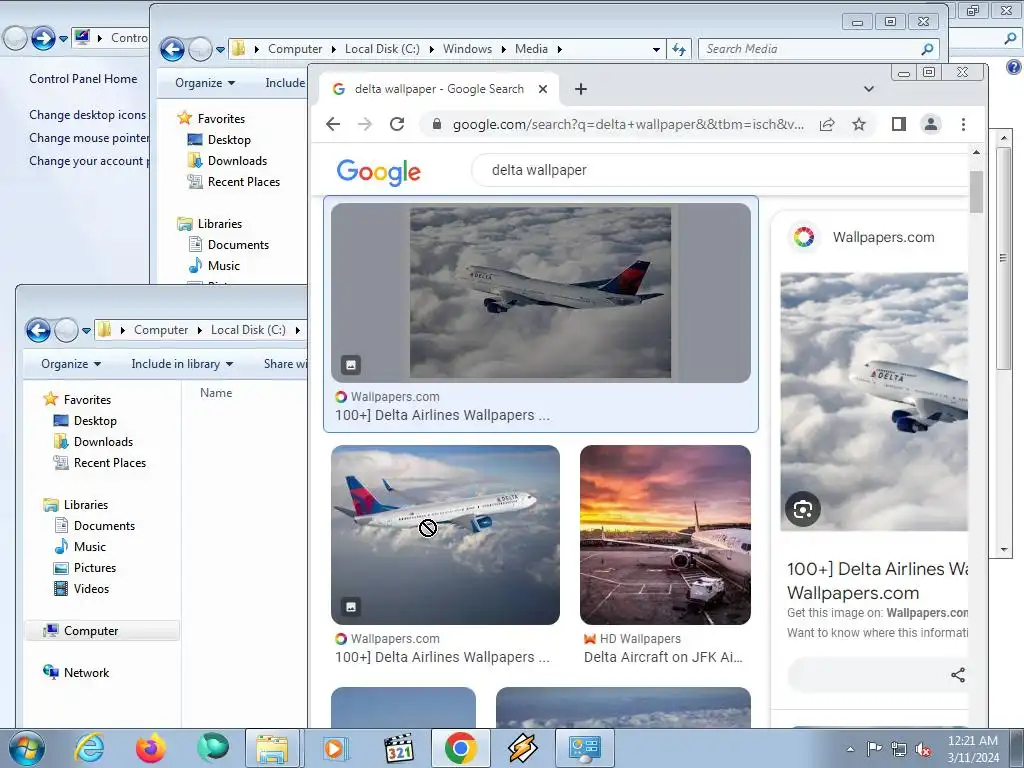The width and height of the screenshot is (1024, 768).
Task: Open Action Center flag icon
Action: coord(874,748)
